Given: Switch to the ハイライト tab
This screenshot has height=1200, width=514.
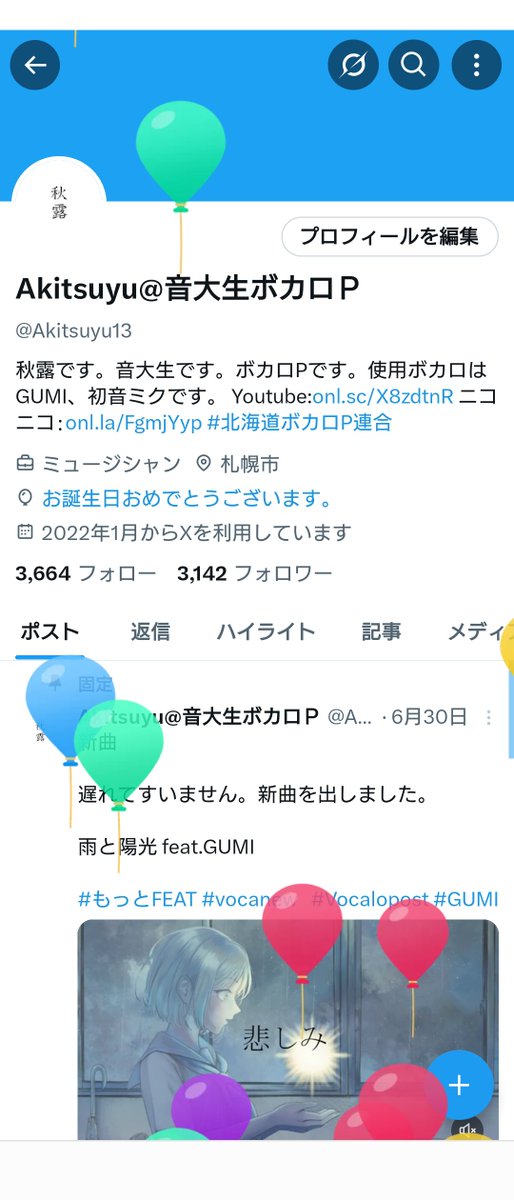Looking at the screenshot, I should click(x=266, y=631).
